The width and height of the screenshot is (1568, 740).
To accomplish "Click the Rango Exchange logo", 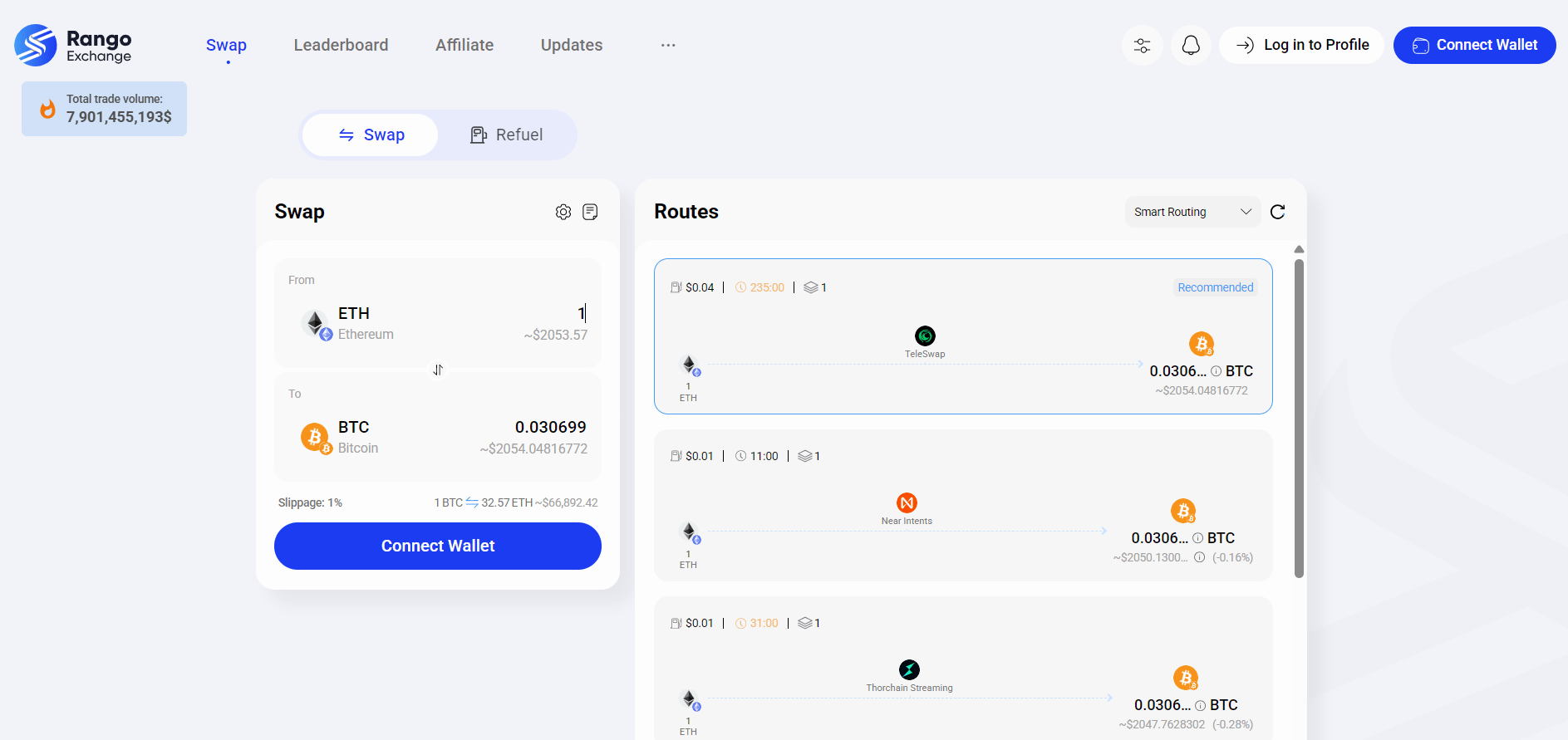I will (73, 45).
